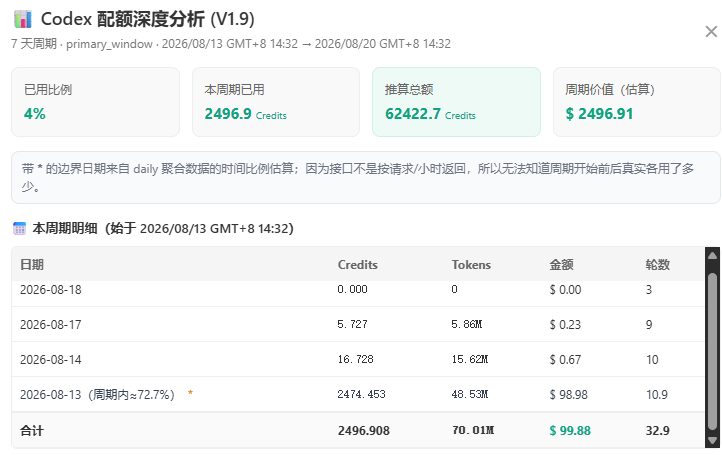Screen dimensions: 722x455
Task: Click total Credits 2496.908
Action: [x=363, y=431]
